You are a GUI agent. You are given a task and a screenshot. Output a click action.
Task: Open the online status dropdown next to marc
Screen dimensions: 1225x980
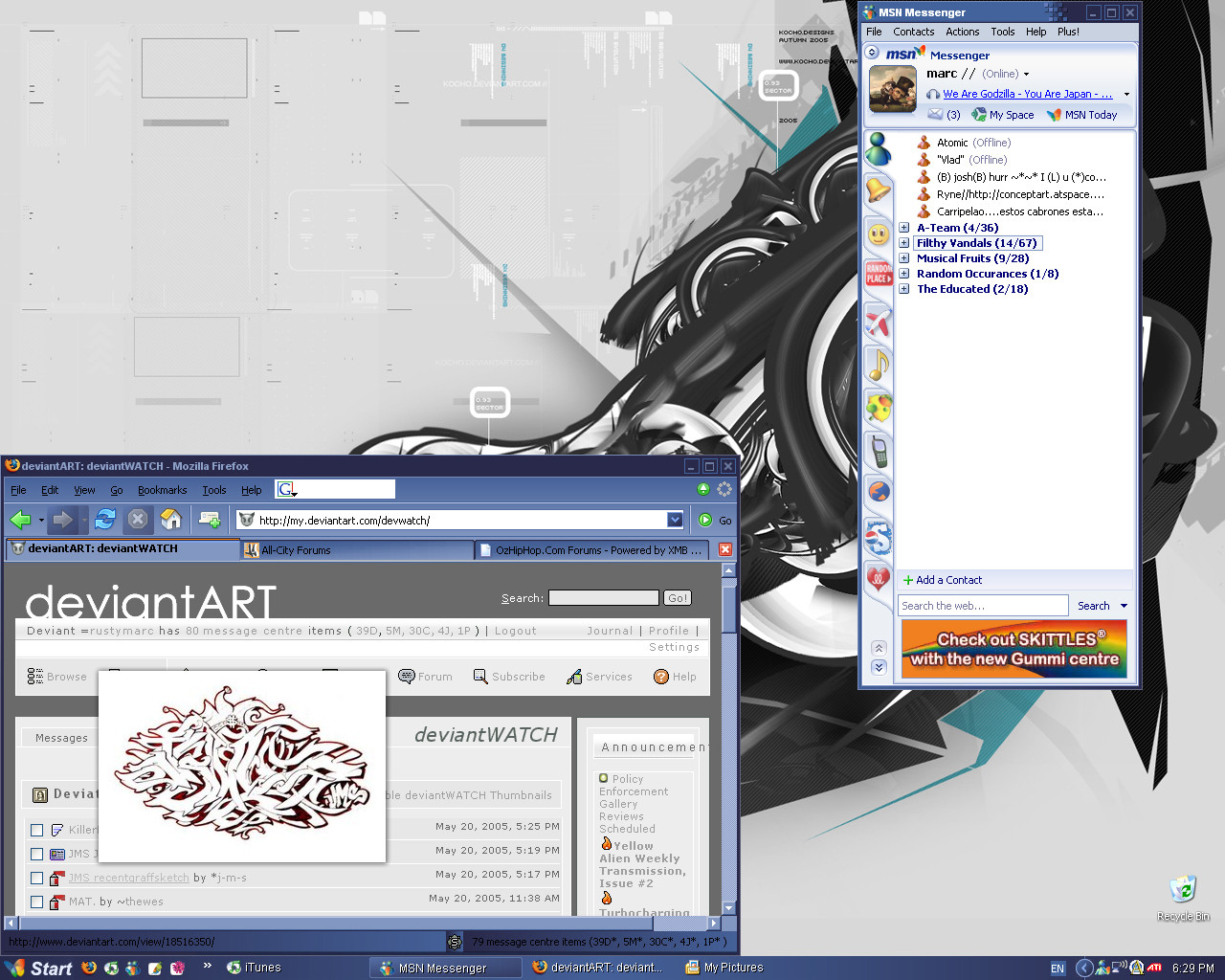[1026, 75]
